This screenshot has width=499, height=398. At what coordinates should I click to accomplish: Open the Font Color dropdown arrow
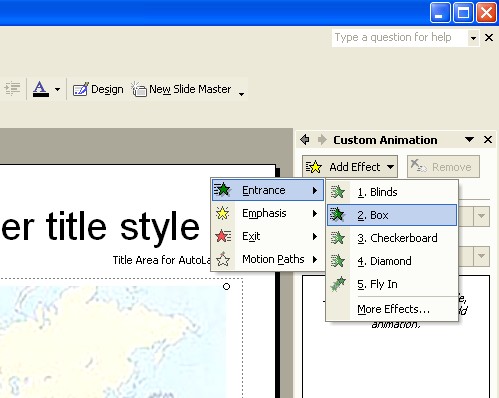tap(57, 89)
